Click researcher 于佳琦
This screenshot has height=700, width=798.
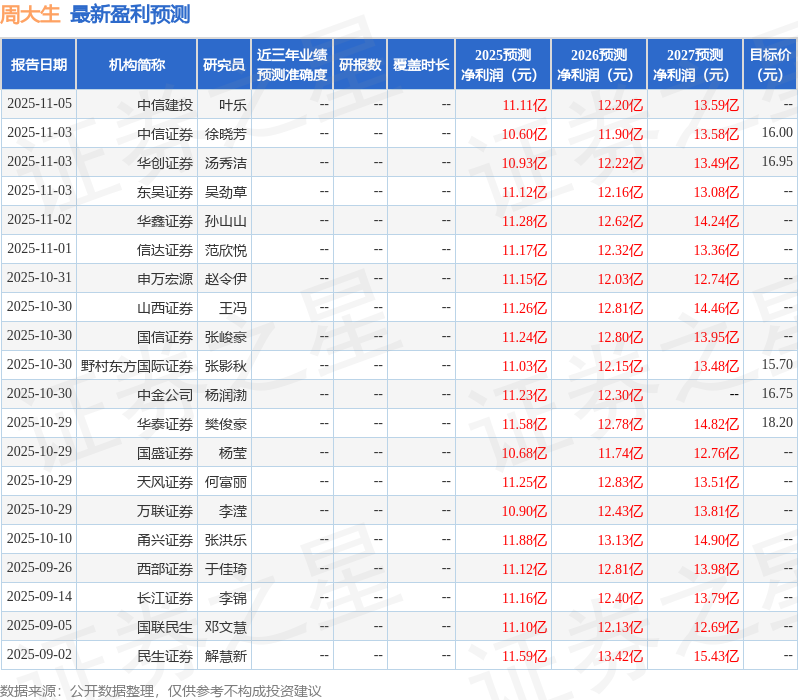click(225, 569)
